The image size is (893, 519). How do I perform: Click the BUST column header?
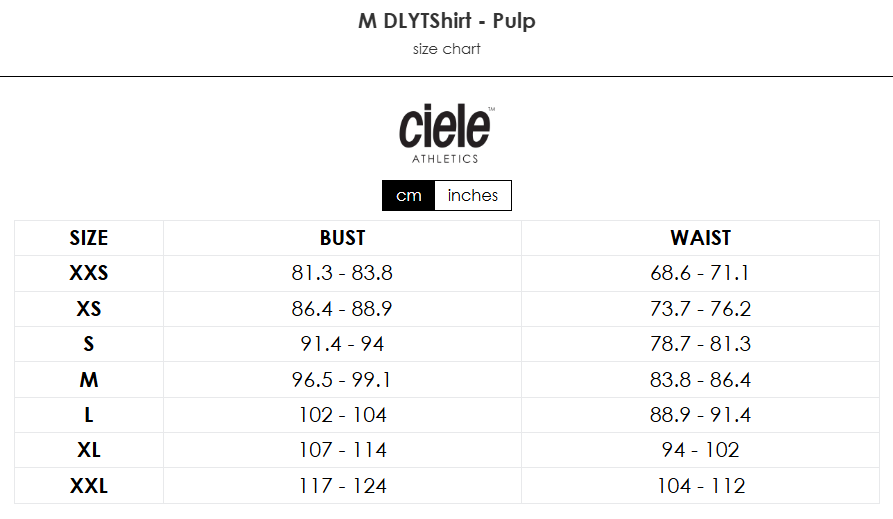[x=342, y=238]
